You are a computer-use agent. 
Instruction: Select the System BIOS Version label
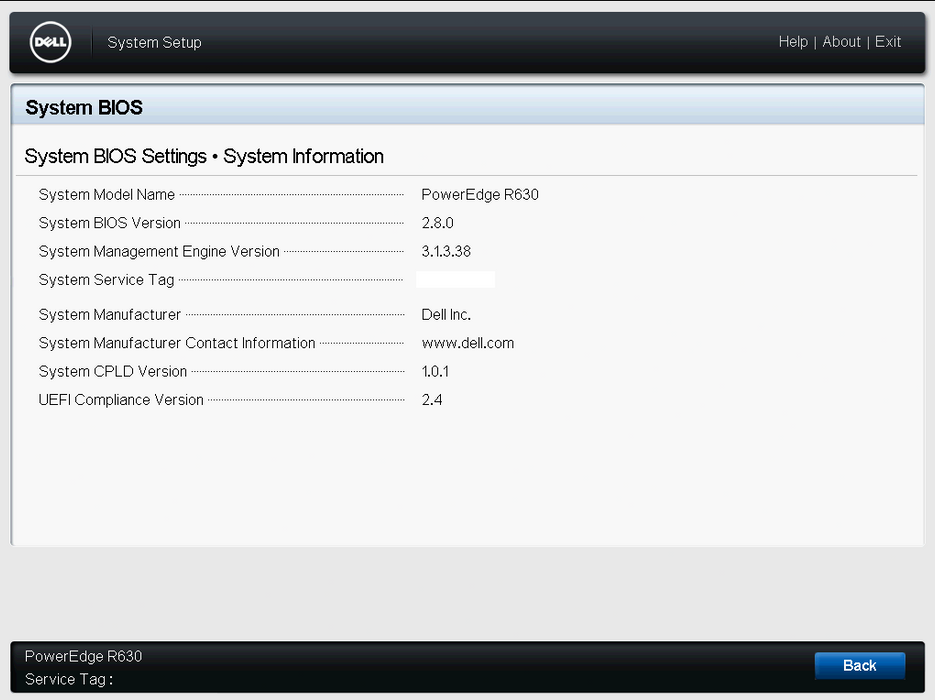tap(110, 222)
